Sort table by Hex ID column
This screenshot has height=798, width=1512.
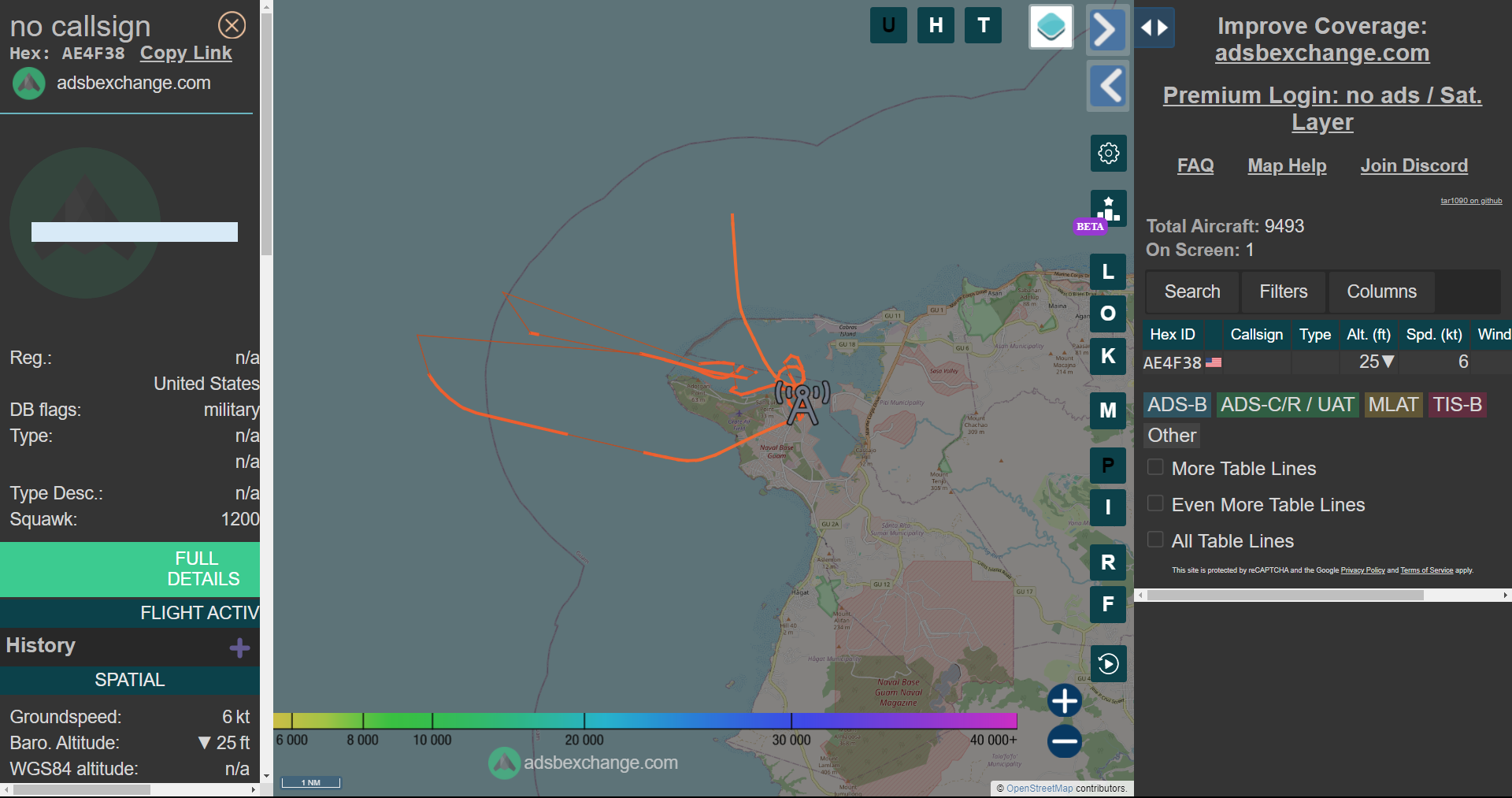tap(1173, 334)
